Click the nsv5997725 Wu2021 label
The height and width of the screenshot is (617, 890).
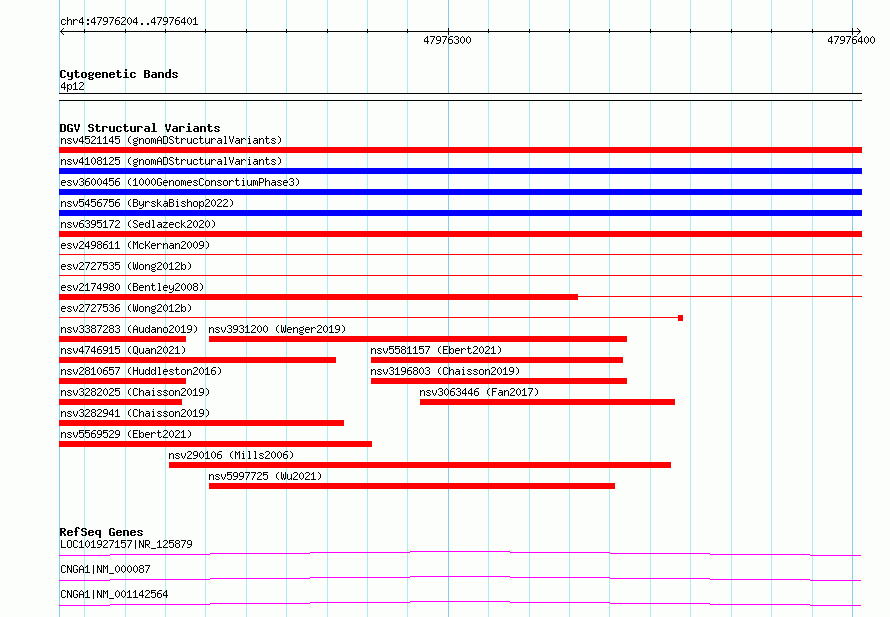(265, 476)
